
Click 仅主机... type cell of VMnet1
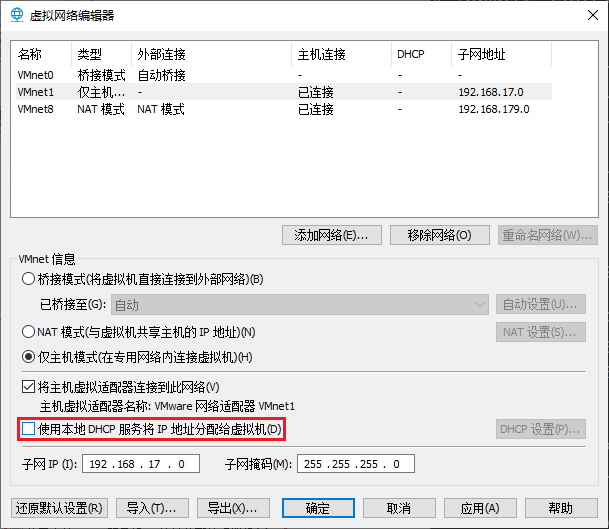click(x=101, y=92)
